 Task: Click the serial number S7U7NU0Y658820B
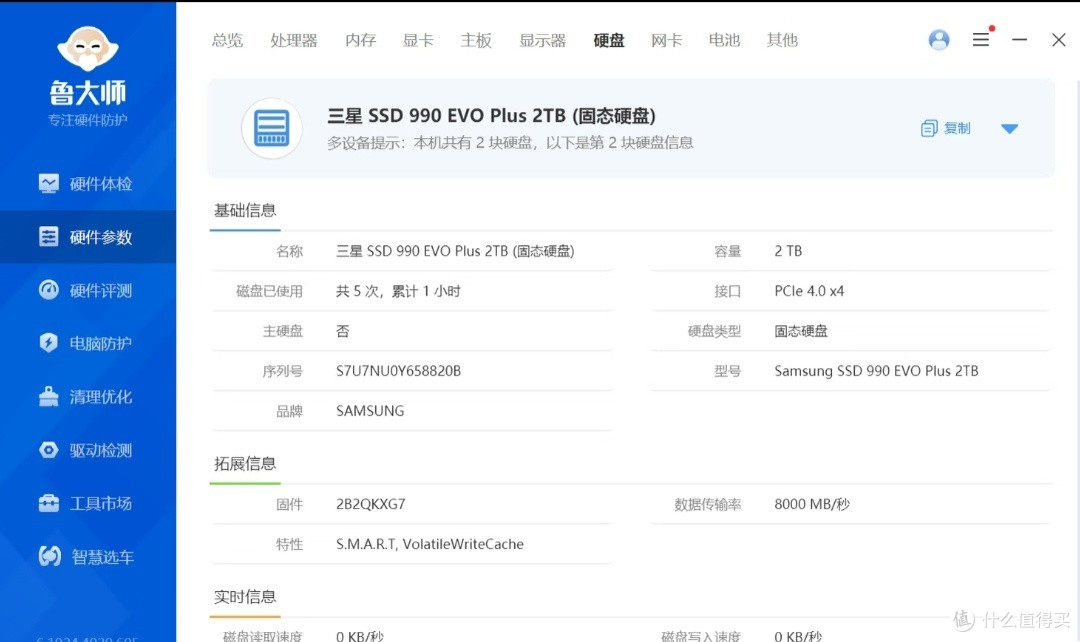coord(398,371)
